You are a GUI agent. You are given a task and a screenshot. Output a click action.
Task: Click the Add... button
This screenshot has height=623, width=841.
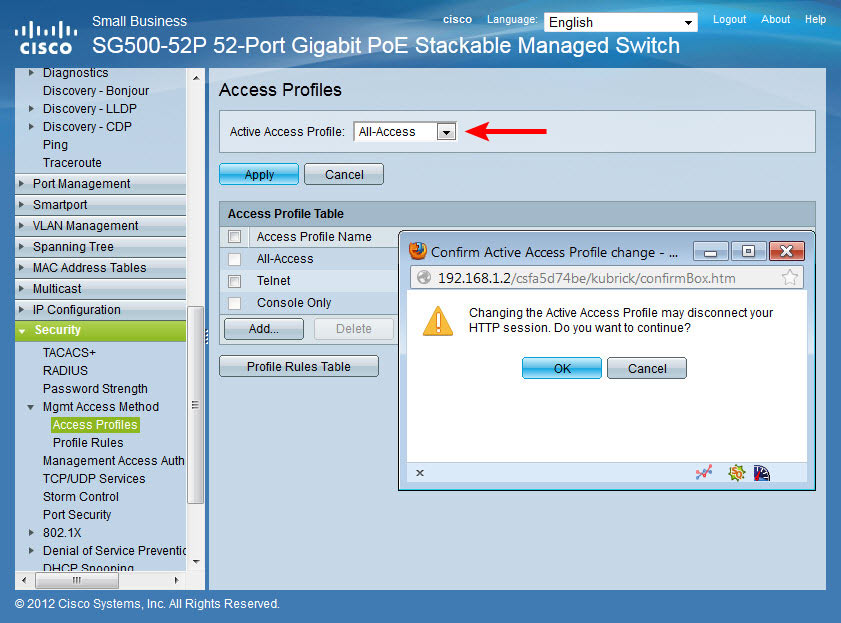[x=264, y=329]
